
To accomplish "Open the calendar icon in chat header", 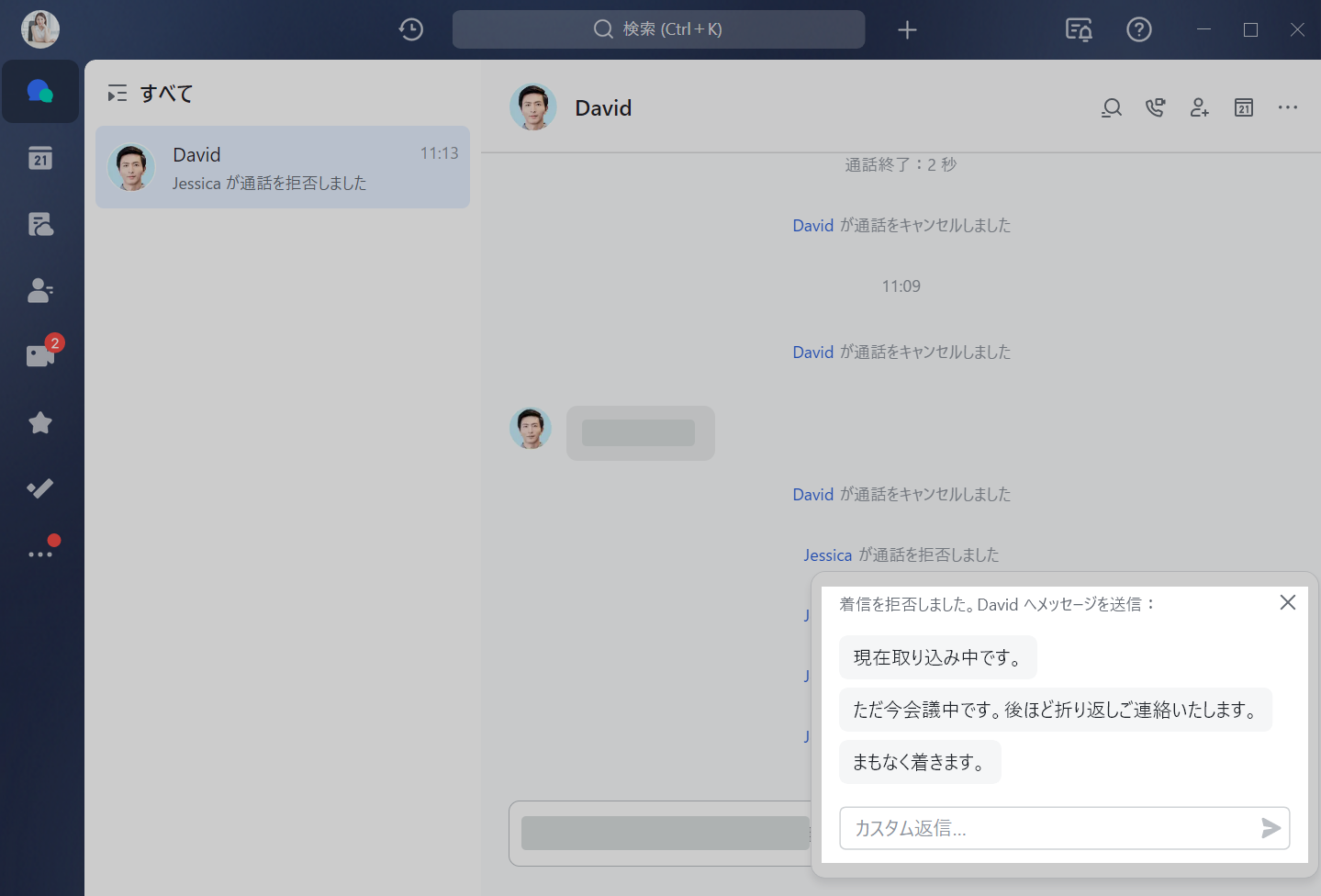I will pyautogui.click(x=1243, y=108).
